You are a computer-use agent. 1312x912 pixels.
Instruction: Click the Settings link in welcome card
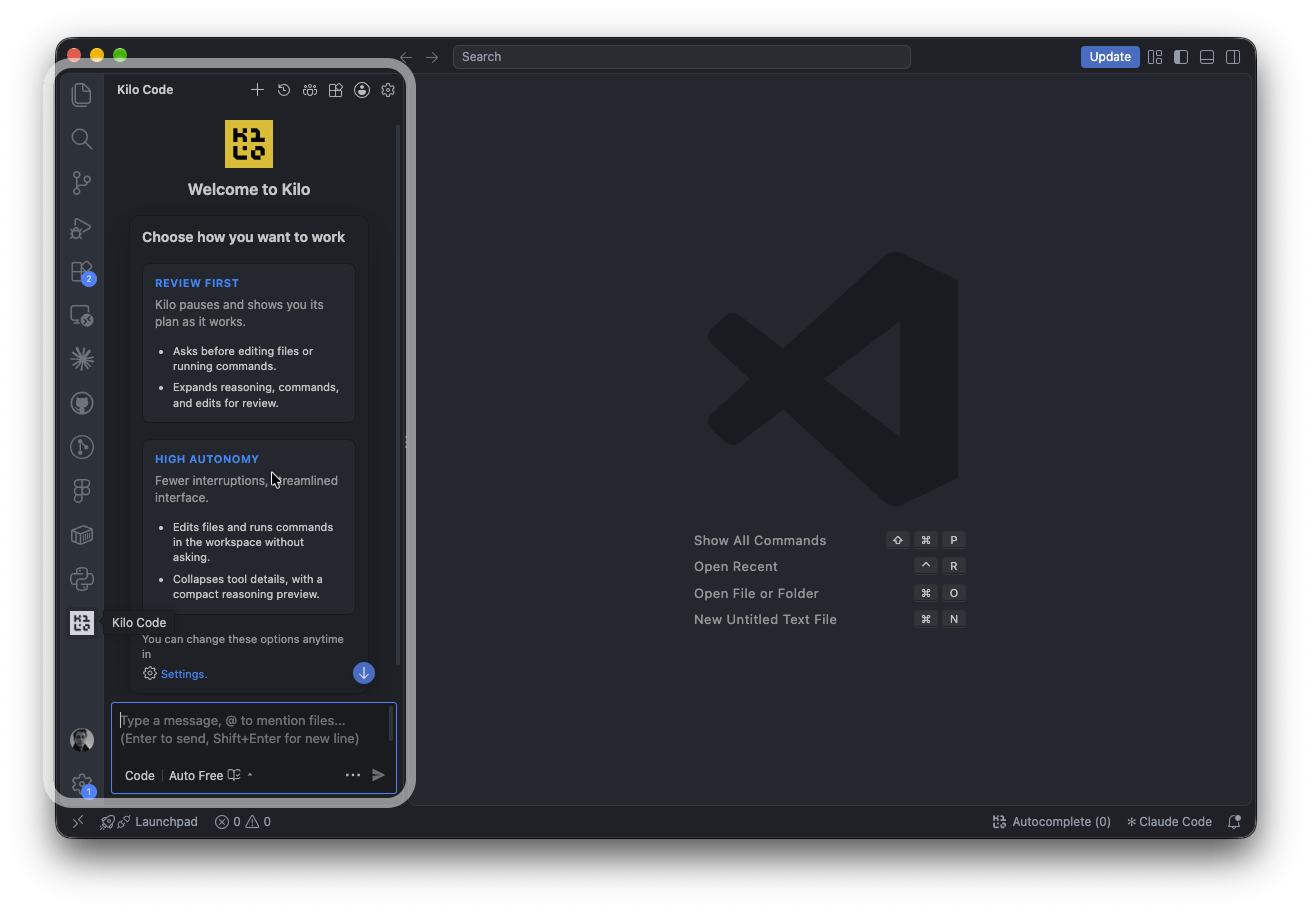[x=184, y=674]
